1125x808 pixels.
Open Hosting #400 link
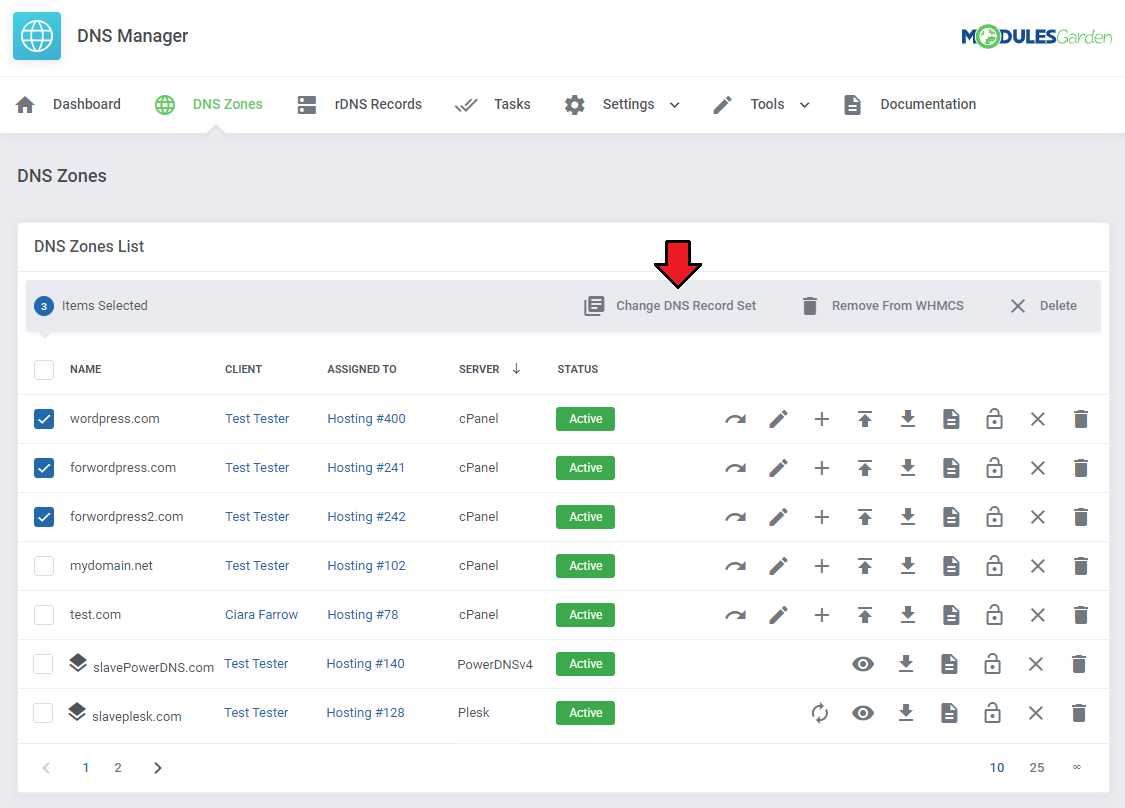[x=367, y=419]
